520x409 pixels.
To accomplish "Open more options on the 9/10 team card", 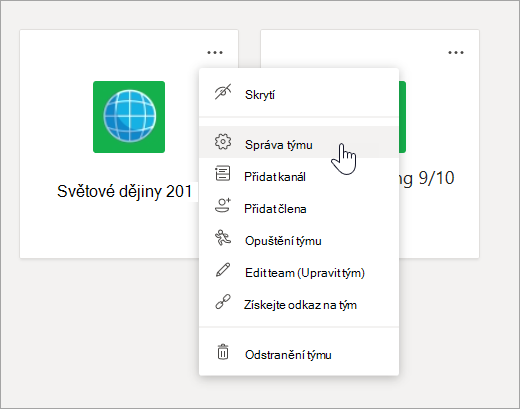I will tap(456, 52).
